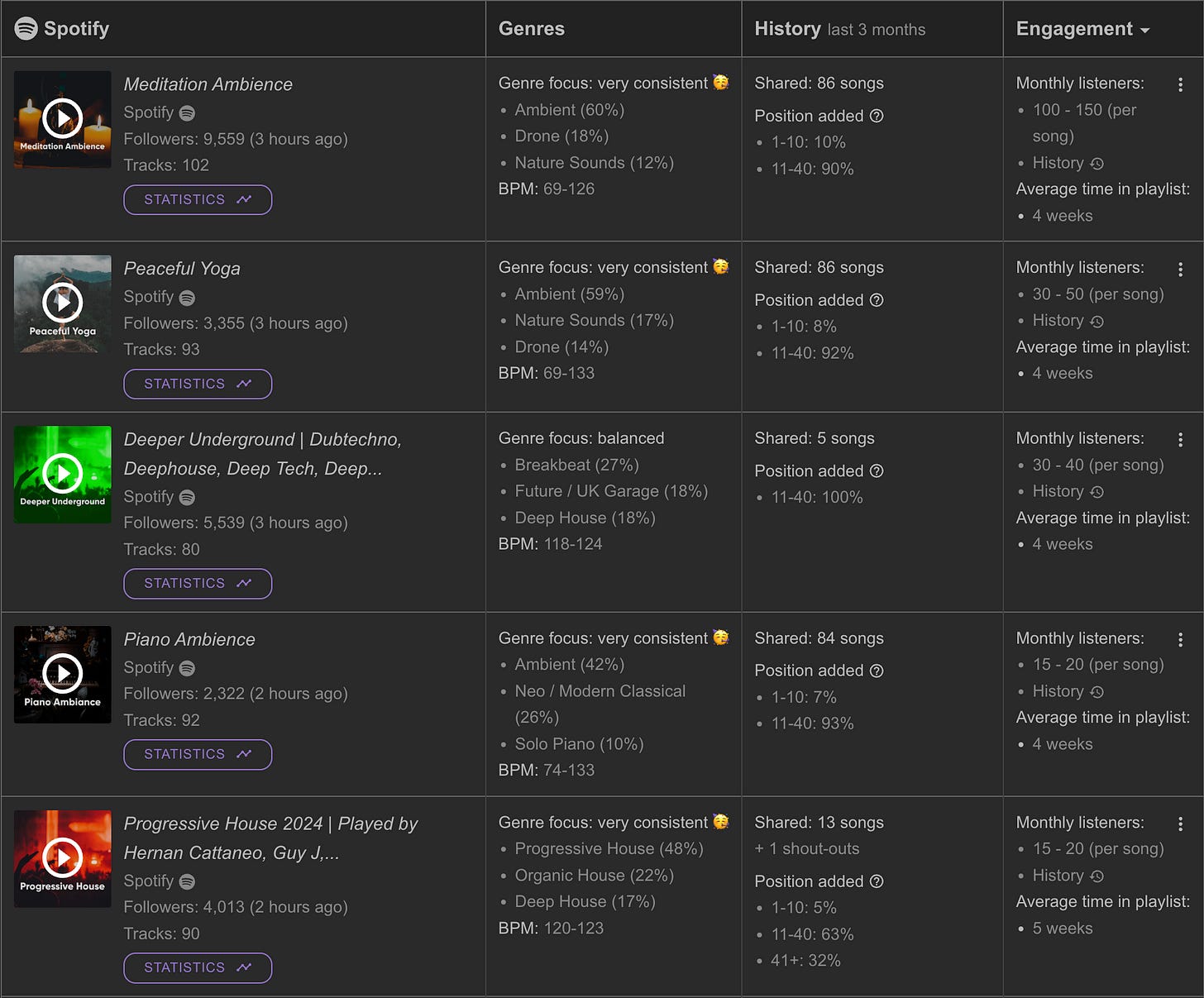This screenshot has width=1204, height=998.
Task: Play the Progressive House playlist cover
Action: tap(63, 858)
